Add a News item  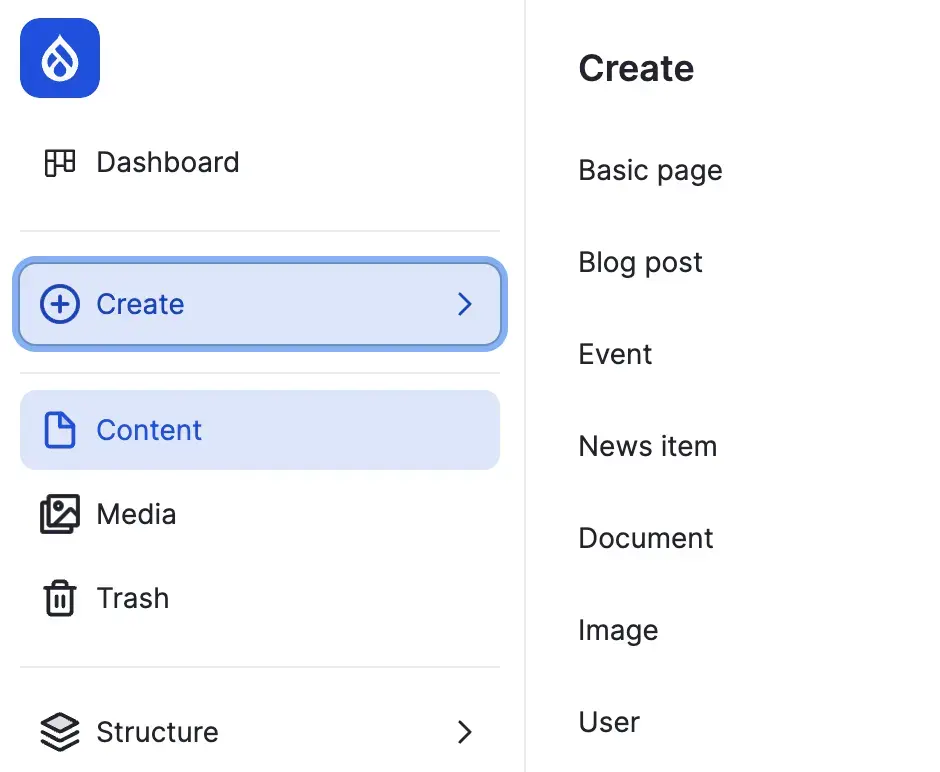647,446
